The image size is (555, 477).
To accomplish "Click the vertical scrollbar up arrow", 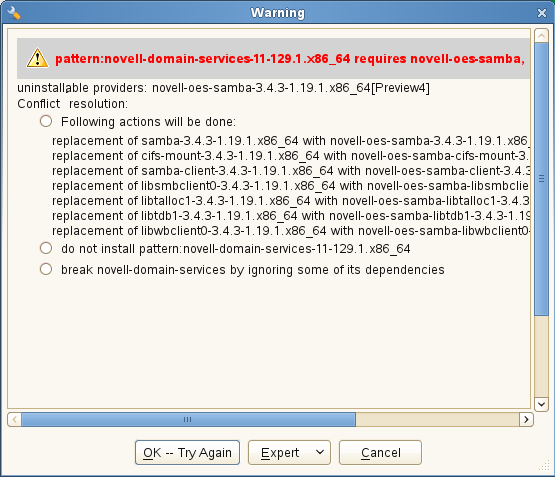I will click(541, 35).
